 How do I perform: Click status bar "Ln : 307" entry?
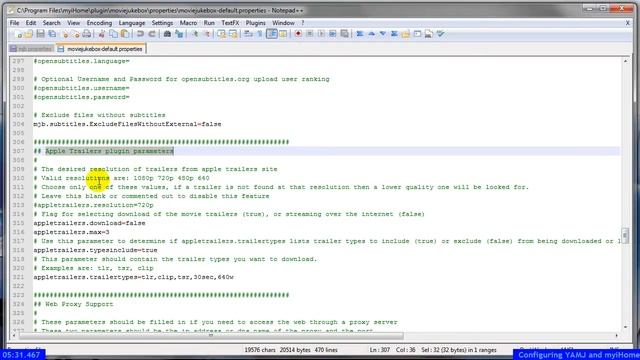coord(380,350)
